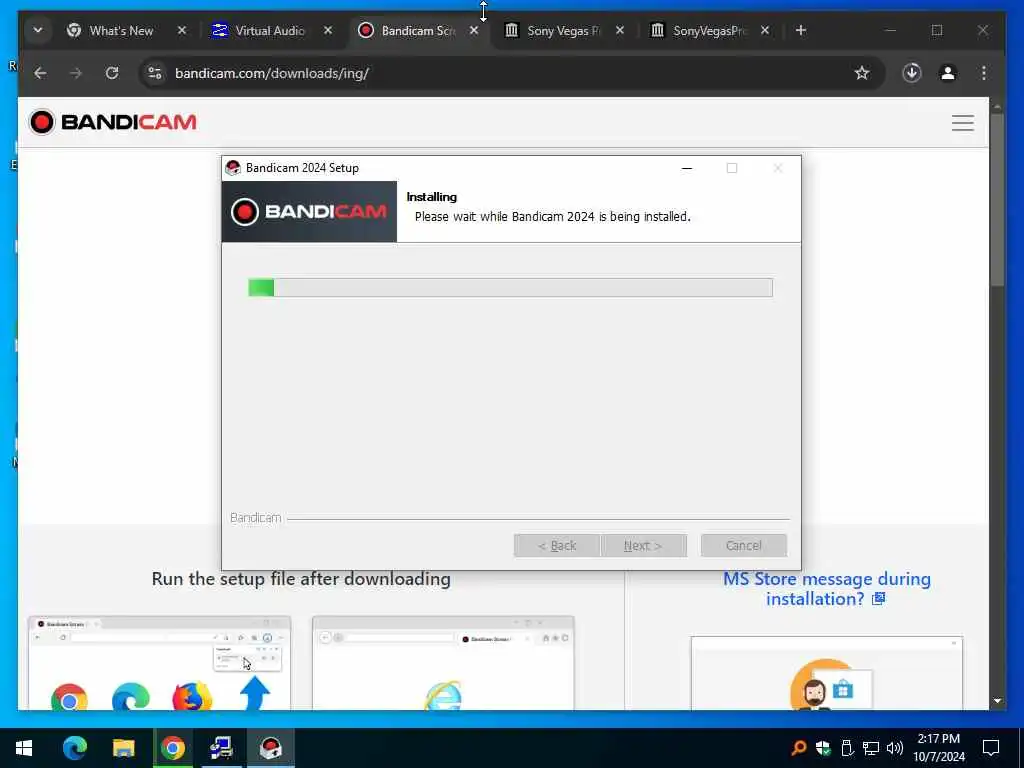This screenshot has height=768, width=1024.
Task: Click the installation progress bar
Action: click(x=510, y=287)
